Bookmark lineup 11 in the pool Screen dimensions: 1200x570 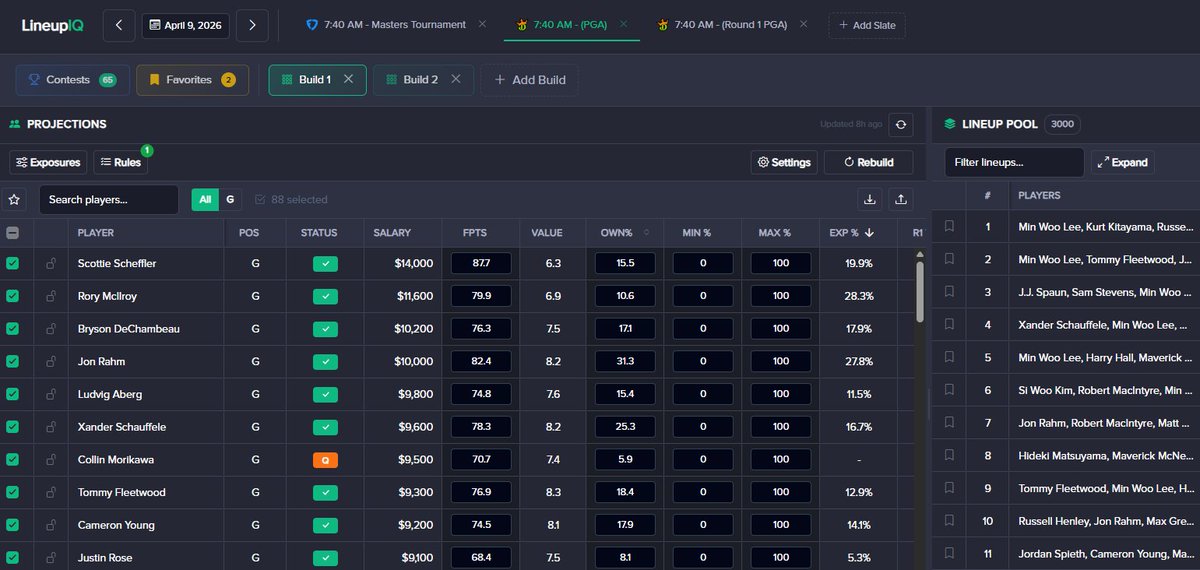point(949,553)
